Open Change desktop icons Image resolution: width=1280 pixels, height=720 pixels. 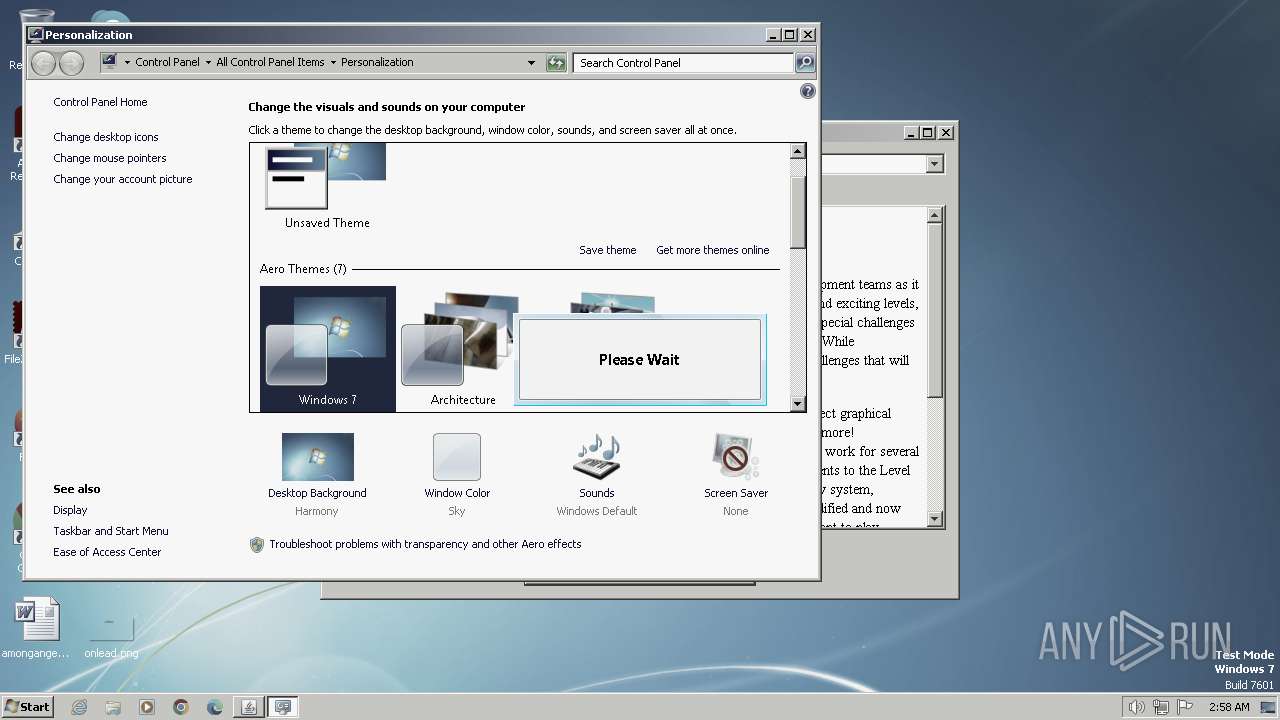pyautogui.click(x=106, y=137)
